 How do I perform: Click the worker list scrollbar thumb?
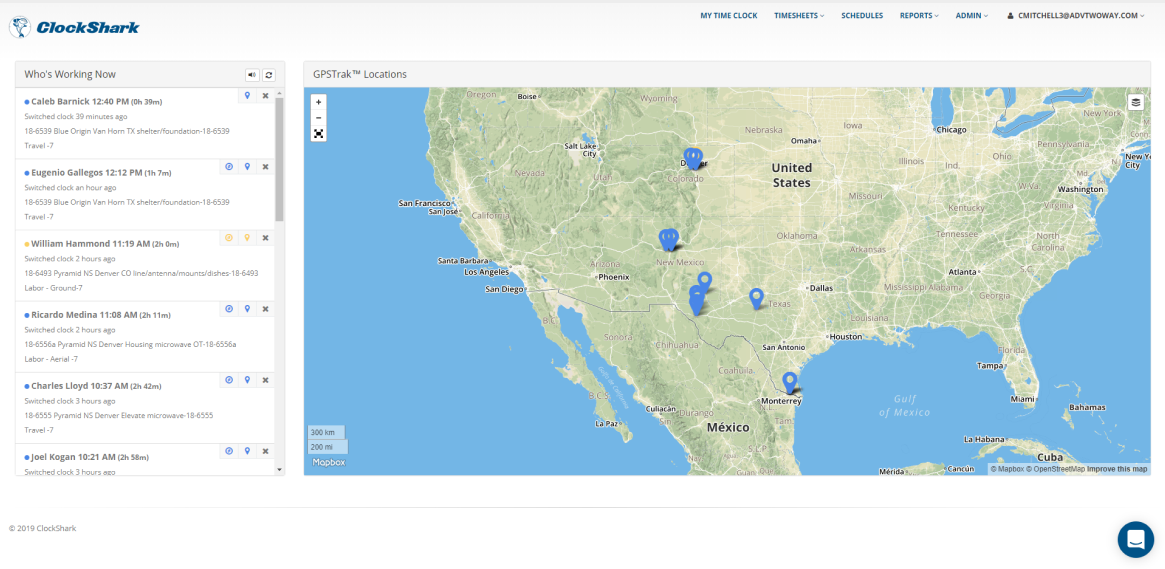279,160
